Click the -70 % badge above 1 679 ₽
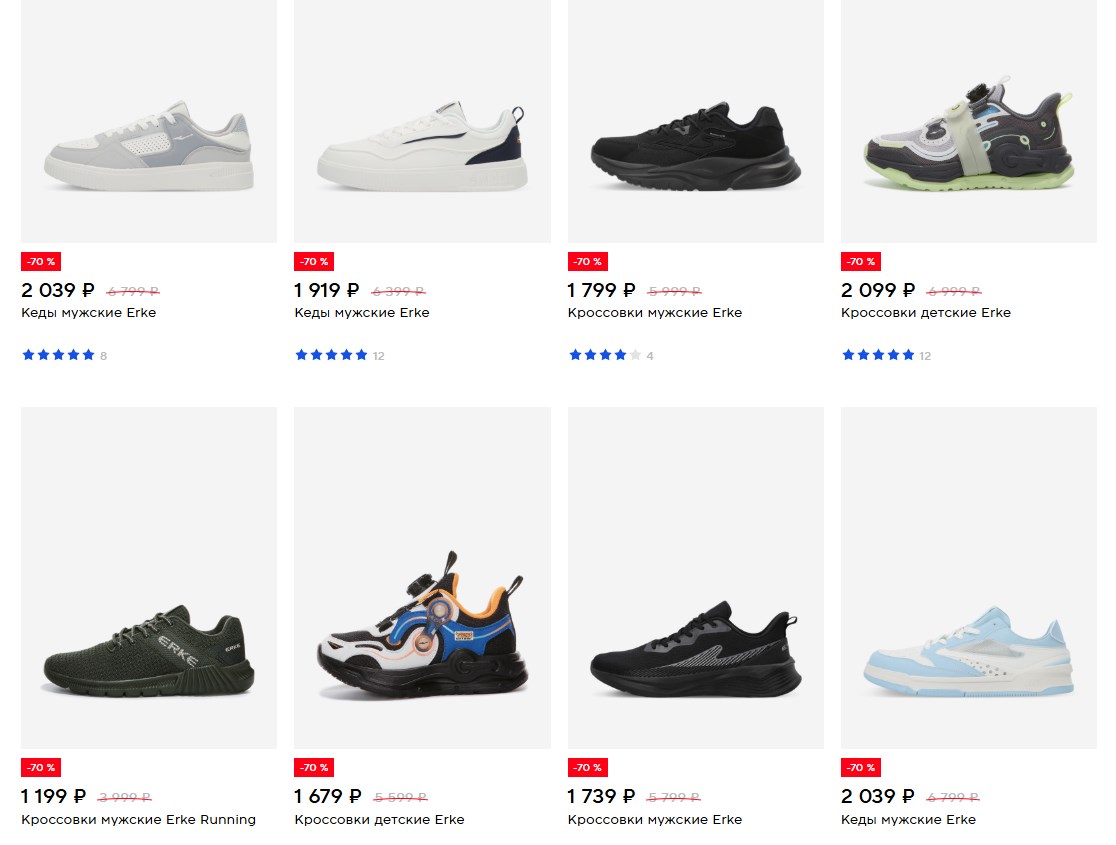The height and width of the screenshot is (845, 1116). pos(314,767)
